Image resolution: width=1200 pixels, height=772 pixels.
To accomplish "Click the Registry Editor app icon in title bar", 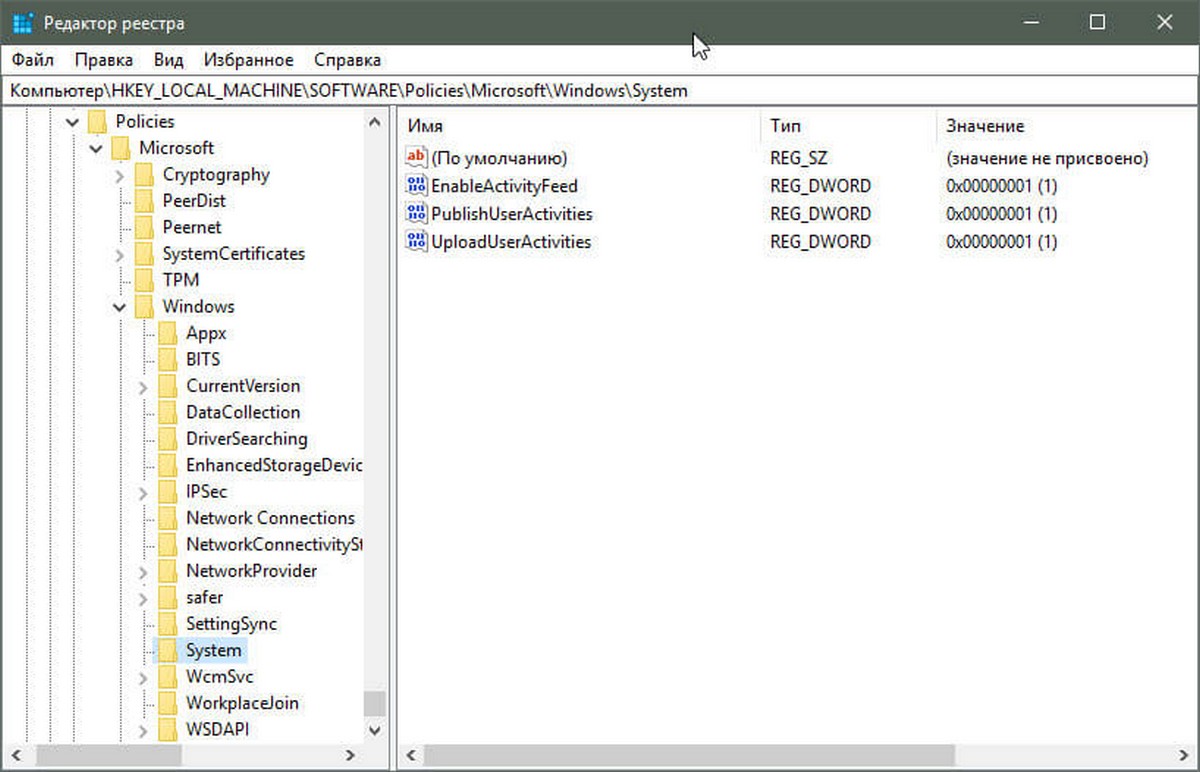I will click(x=24, y=22).
